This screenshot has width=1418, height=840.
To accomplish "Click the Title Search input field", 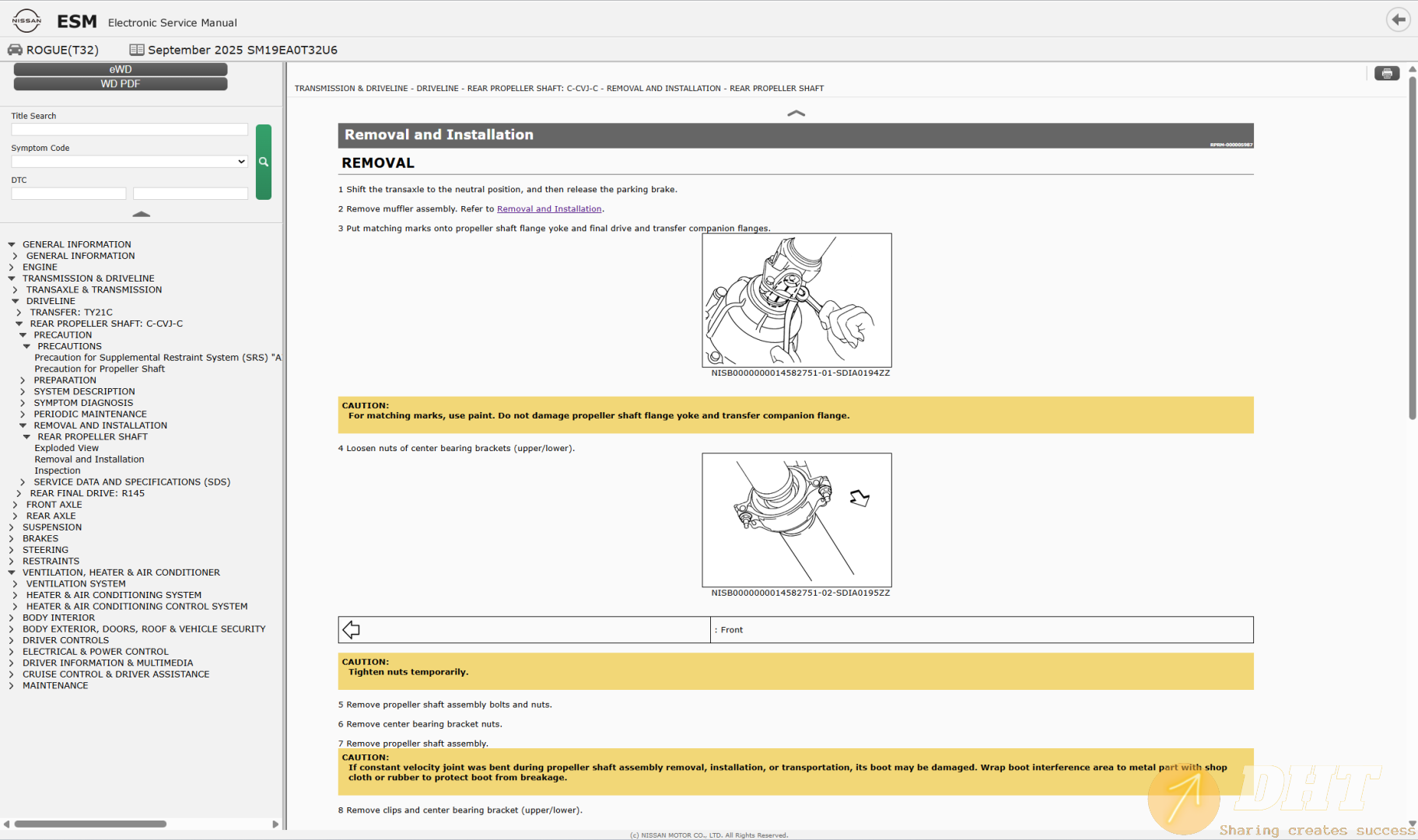I will (129, 130).
